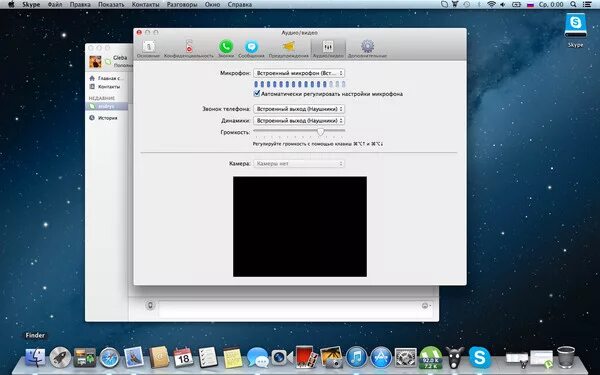Open Contacts address book in the Dock
Viewport: 600px width, 375px height.
point(159,357)
